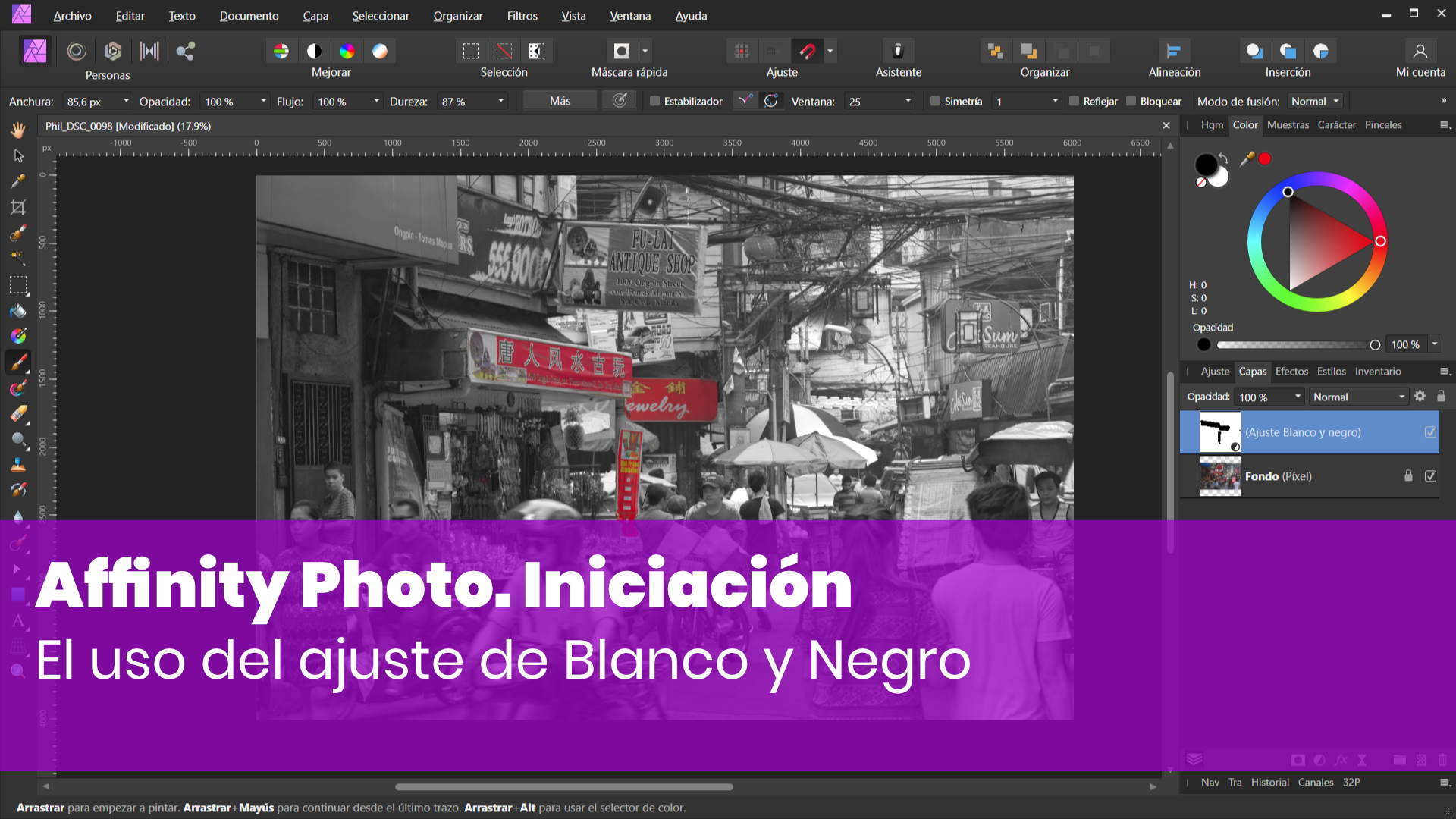The height and width of the screenshot is (819, 1456).
Task: Select the Paint Brush tool
Action: [18, 362]
